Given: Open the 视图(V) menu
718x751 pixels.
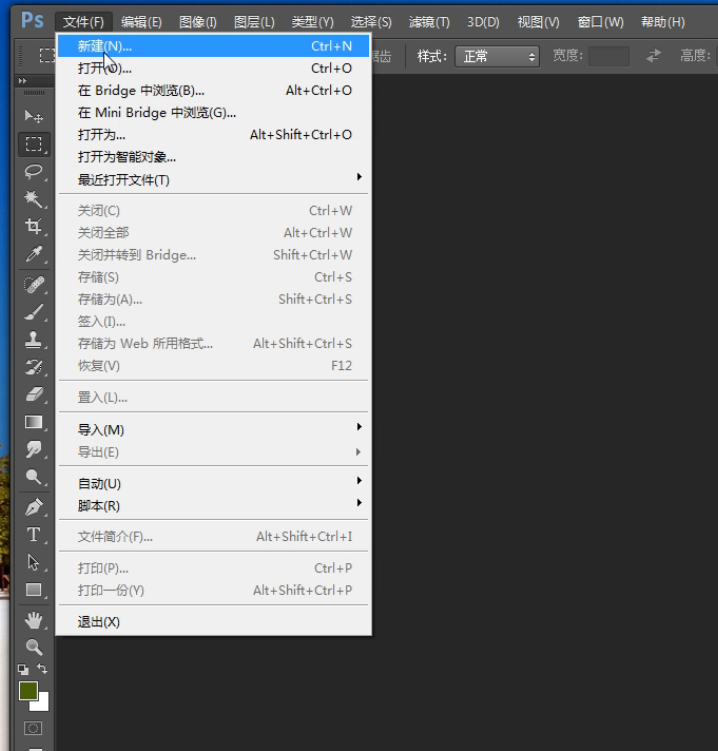Looking at the screenshot, I should (538, 22).
